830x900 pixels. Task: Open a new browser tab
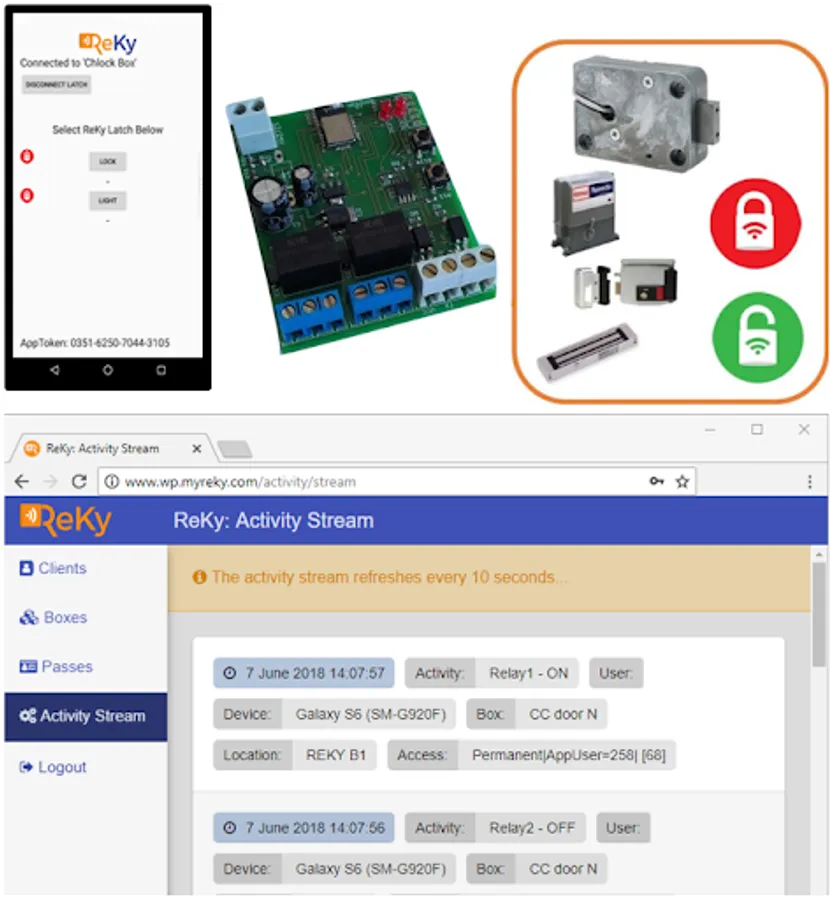pos(235,449)
